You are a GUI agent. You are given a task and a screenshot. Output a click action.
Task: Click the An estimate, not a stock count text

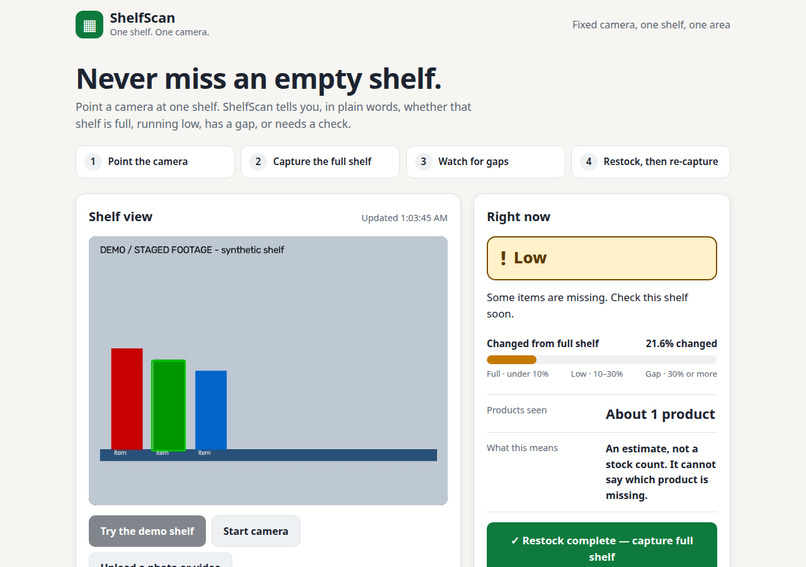click(661, 472)
